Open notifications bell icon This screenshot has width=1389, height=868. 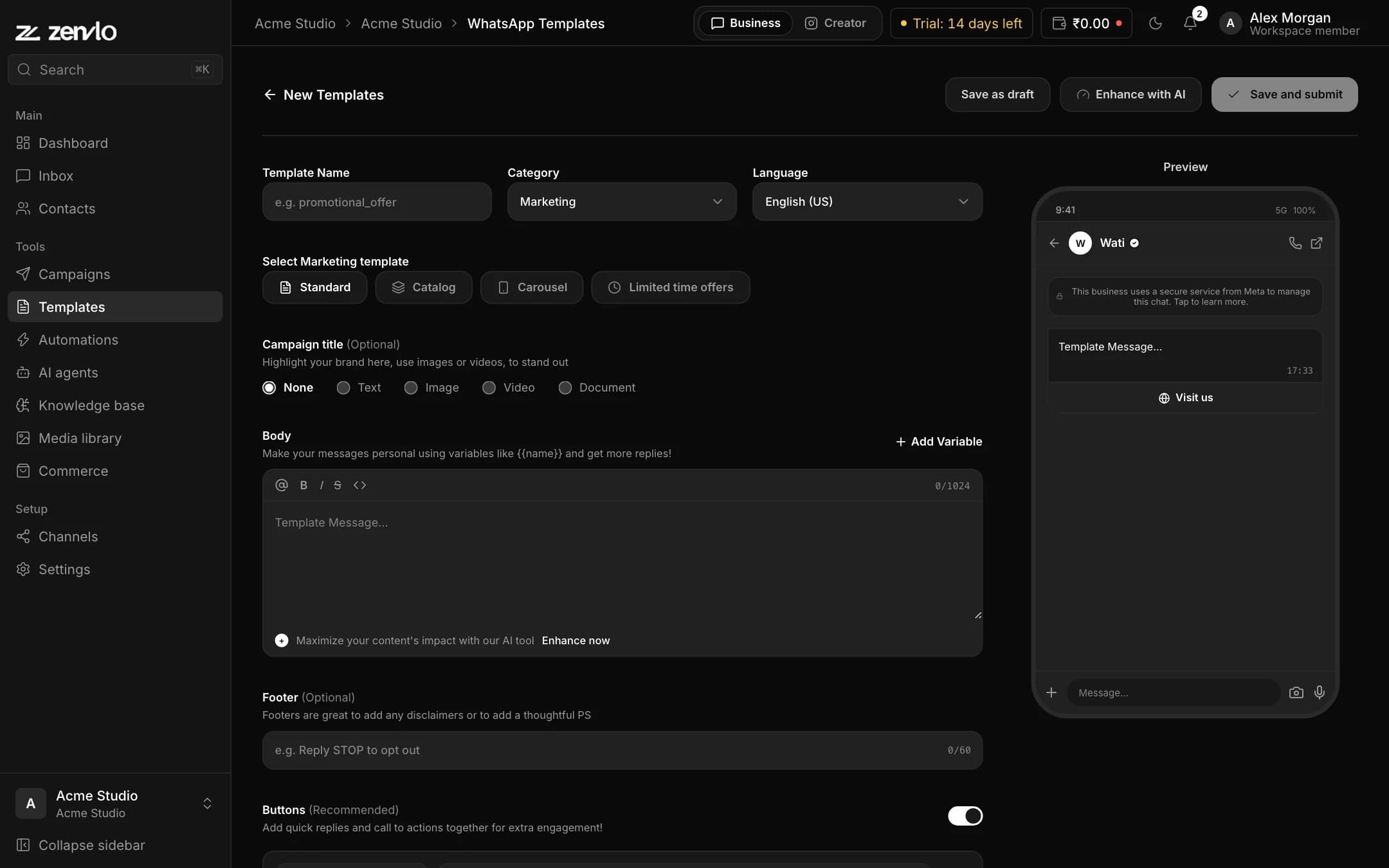click(1190, 23)
